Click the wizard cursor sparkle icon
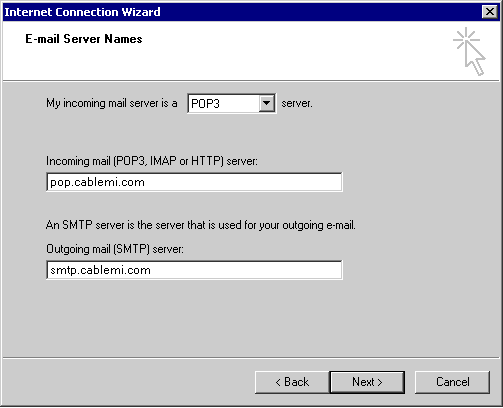503x408 pixels. (469, 52)
